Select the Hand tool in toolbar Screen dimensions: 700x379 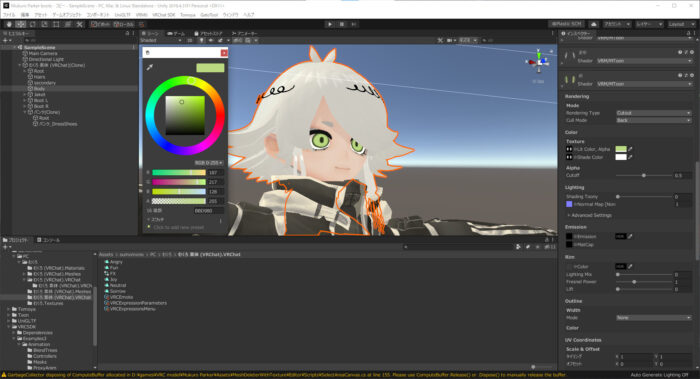tap(9, 24)
